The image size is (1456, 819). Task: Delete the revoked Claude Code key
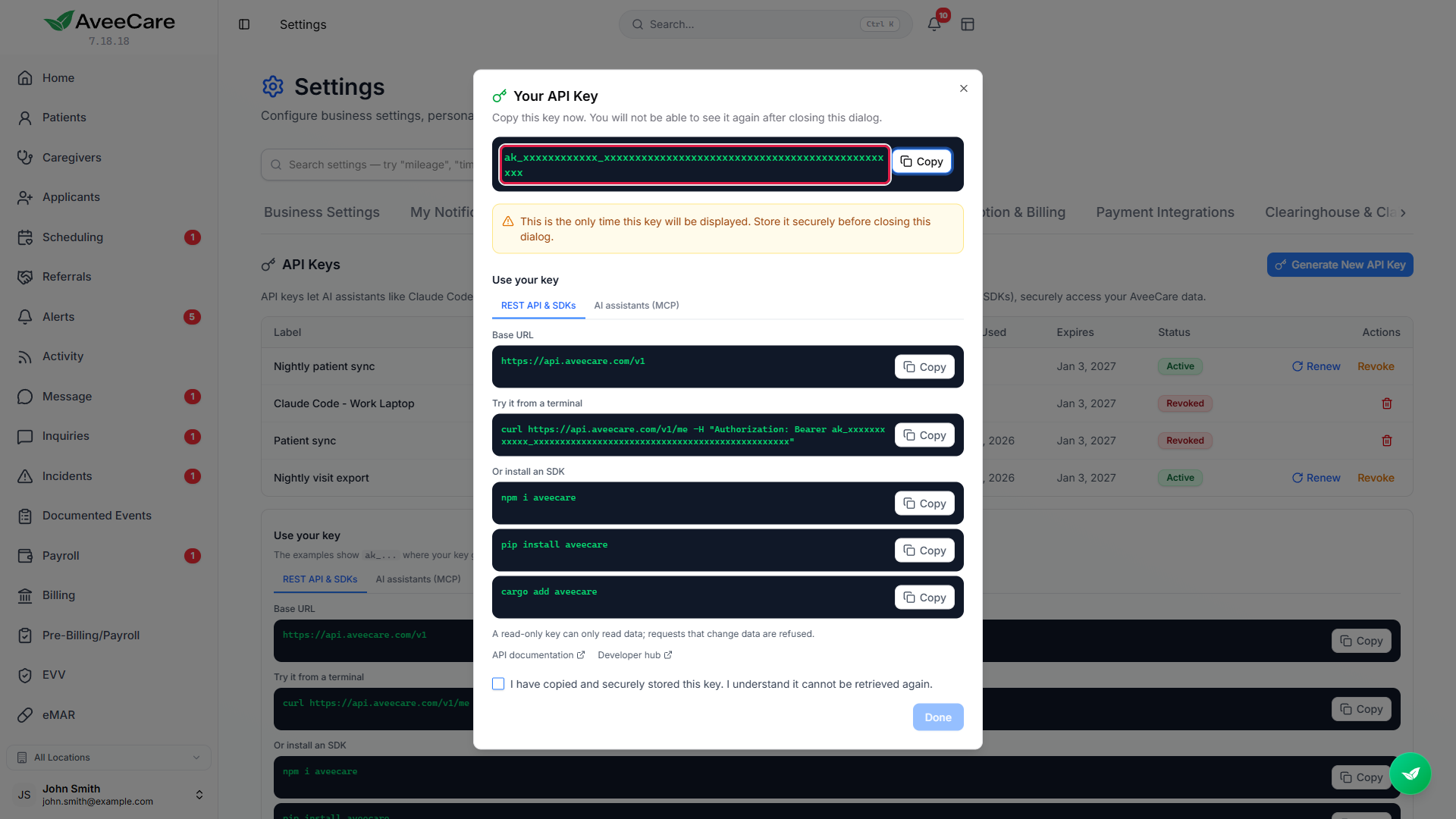(1387, 403)
